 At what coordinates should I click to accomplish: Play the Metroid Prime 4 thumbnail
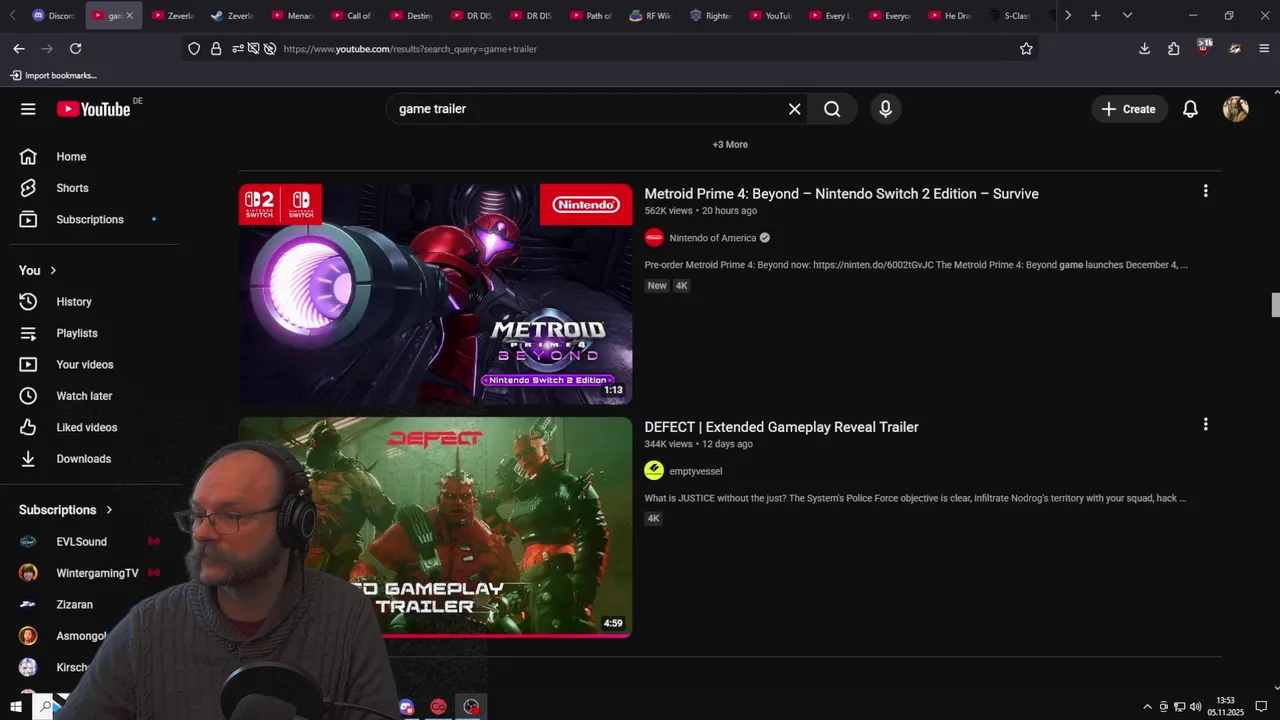[435, 294]
